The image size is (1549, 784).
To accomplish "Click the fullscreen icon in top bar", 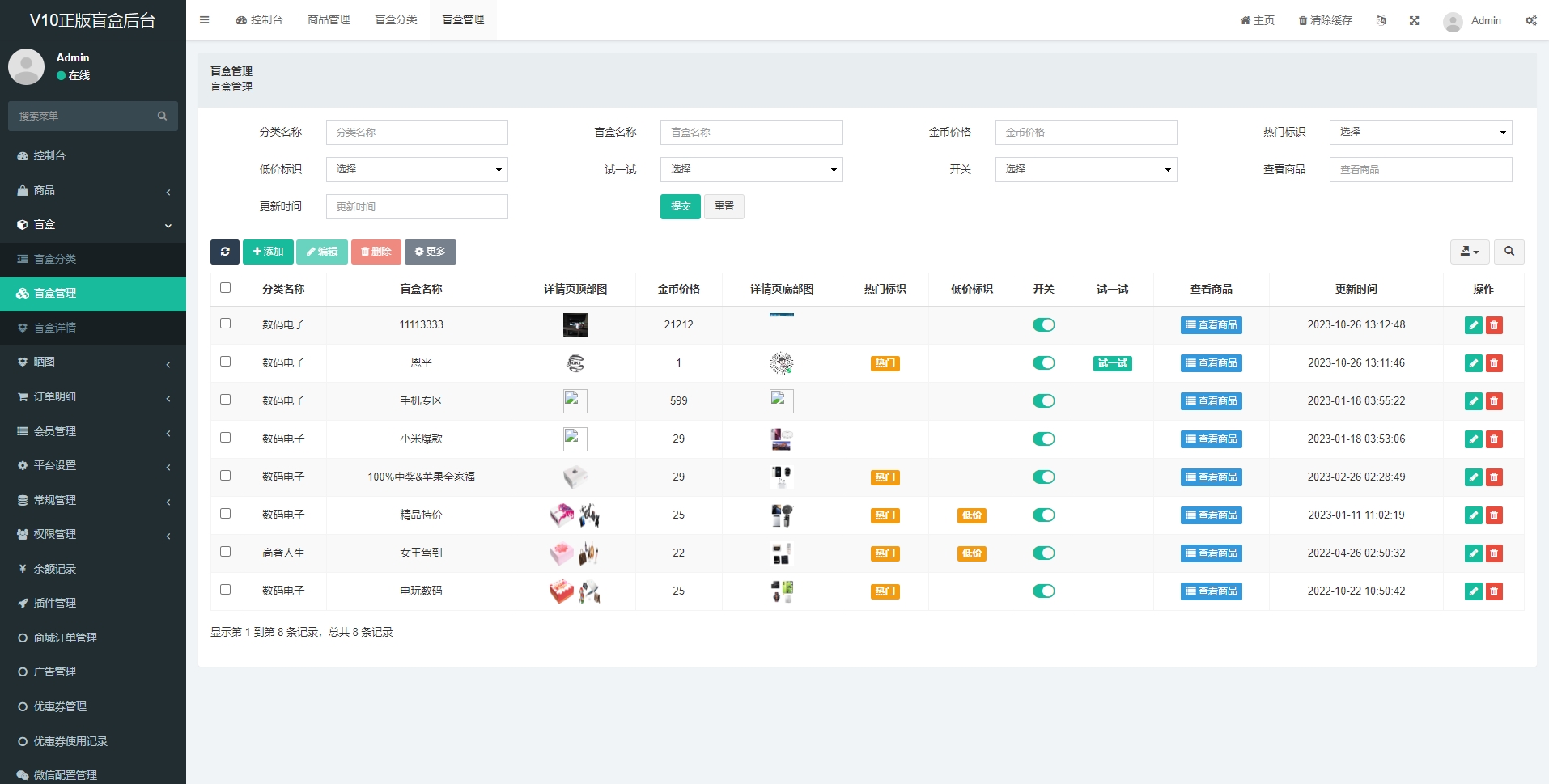I will click(1414, 20).
